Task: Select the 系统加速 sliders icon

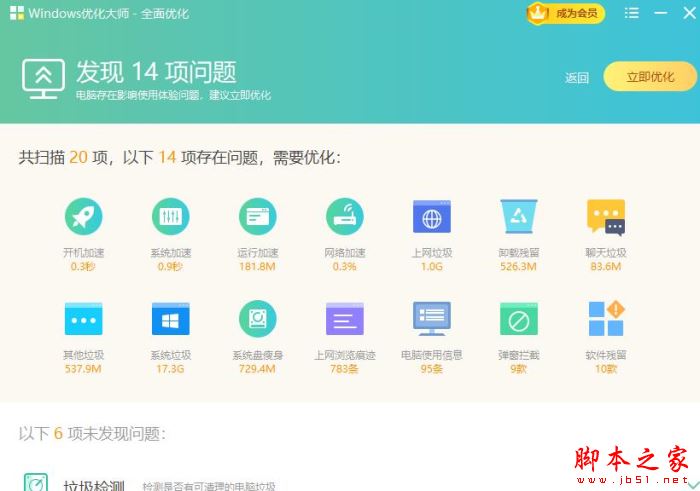Action: [x=171, y=216]
